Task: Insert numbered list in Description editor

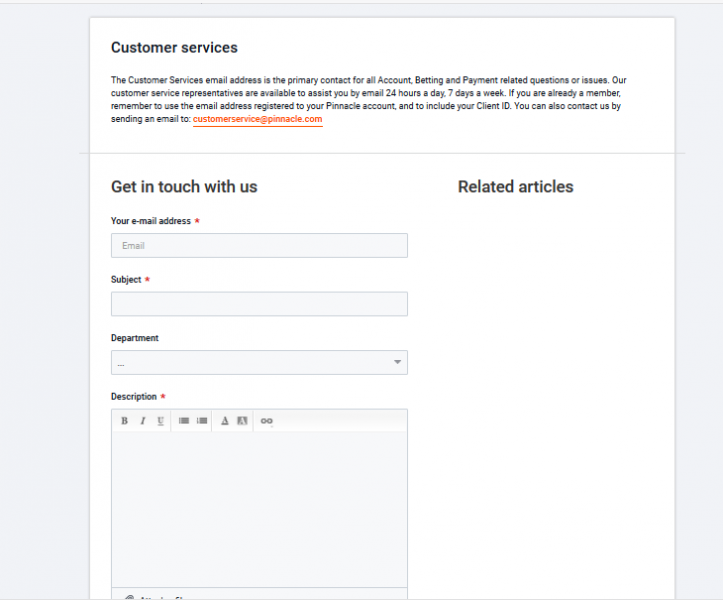Action: pos(202,421)
